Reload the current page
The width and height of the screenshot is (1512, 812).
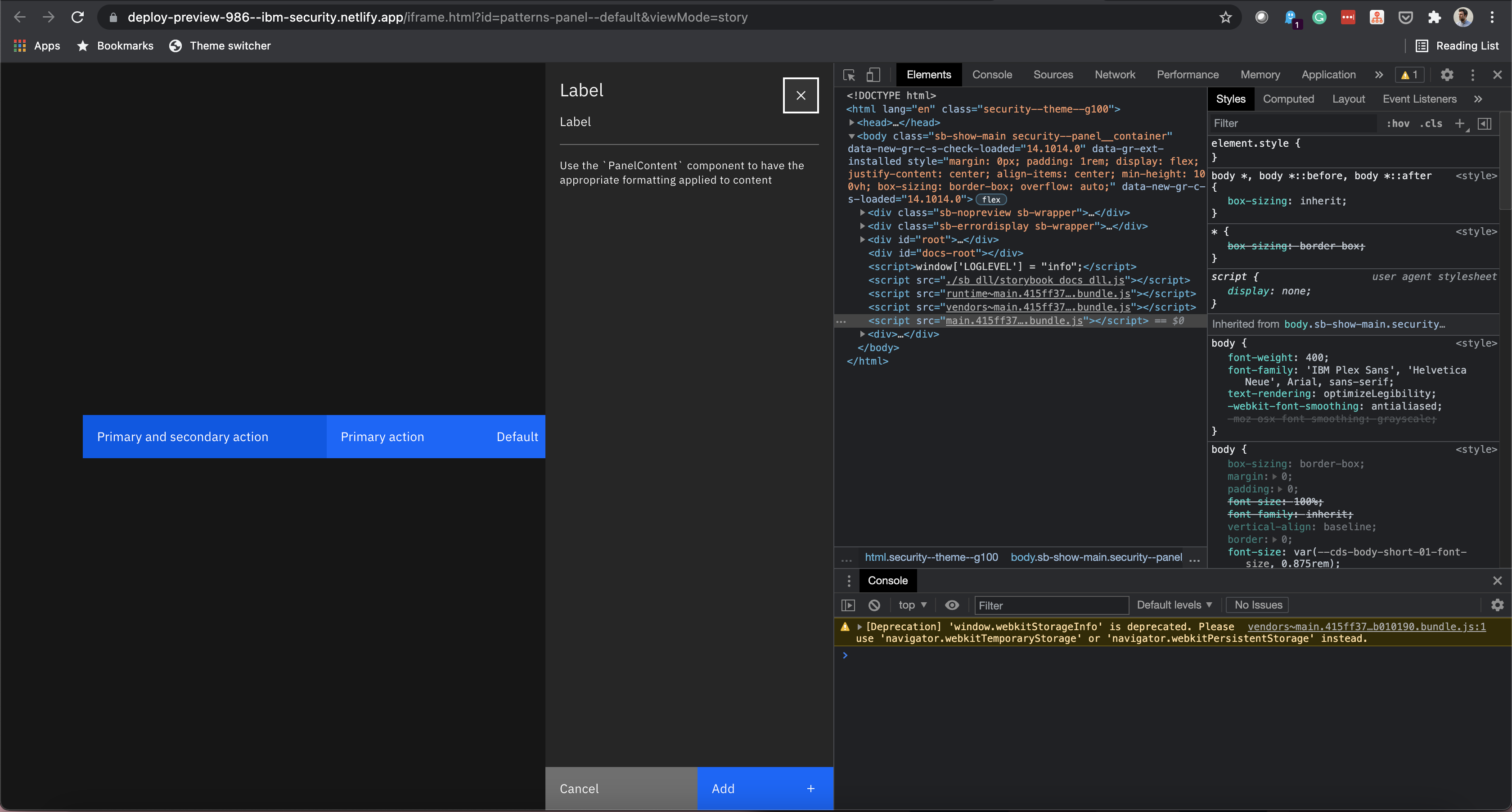(77, 17)
